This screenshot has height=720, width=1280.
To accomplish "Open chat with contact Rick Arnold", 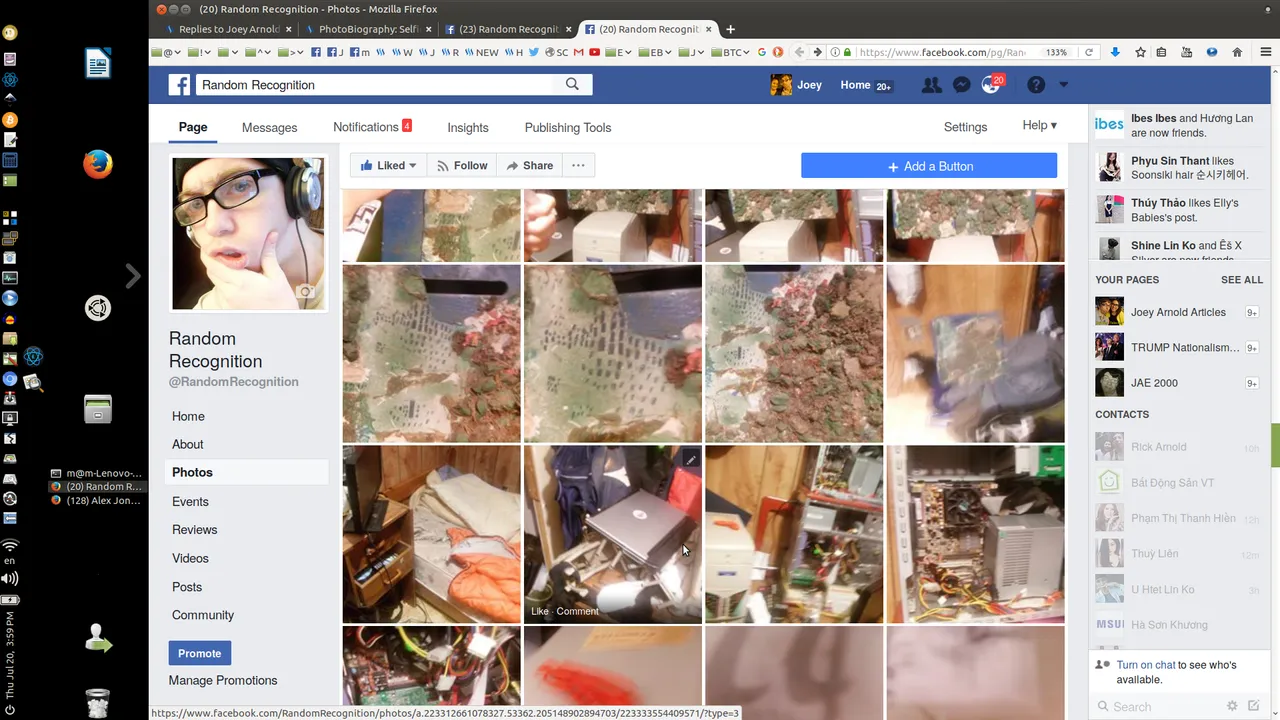I will (1178, 447).
